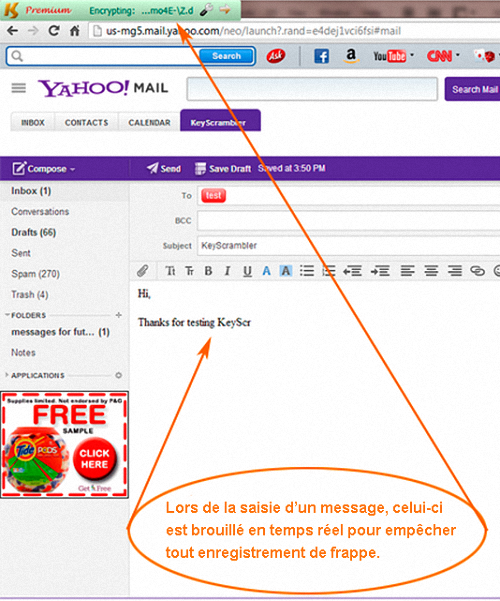Collapse the Folders section
Viewport: 500px width, 601px height.
click(7, 315)
